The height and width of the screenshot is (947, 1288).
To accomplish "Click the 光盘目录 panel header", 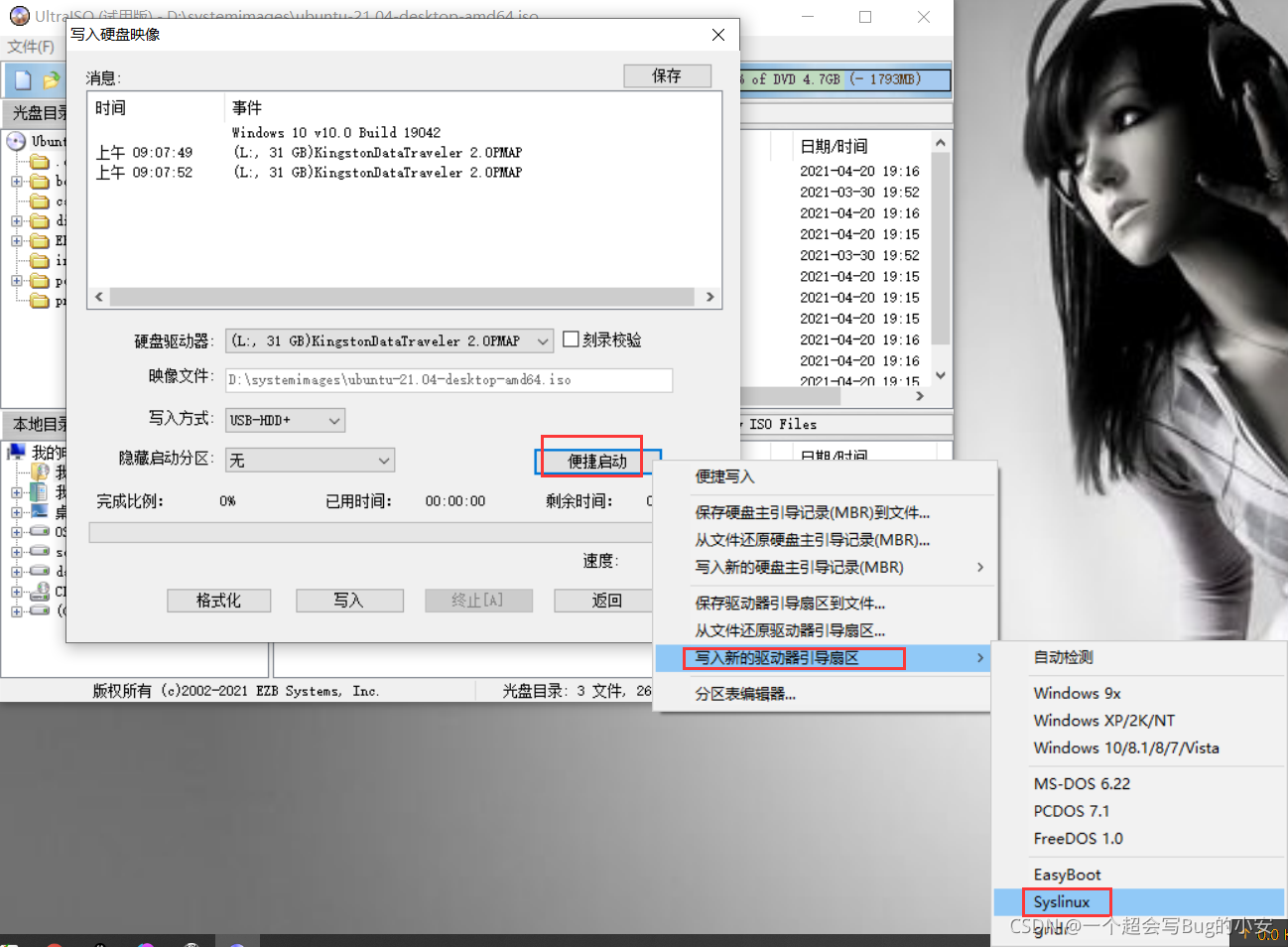I will (38, 113).
